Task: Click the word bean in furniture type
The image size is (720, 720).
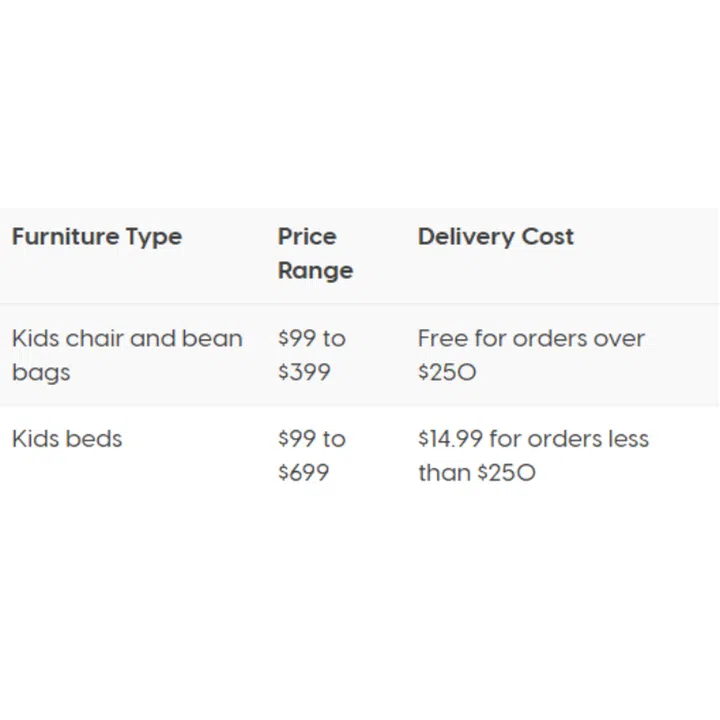Action: (212, 339)
